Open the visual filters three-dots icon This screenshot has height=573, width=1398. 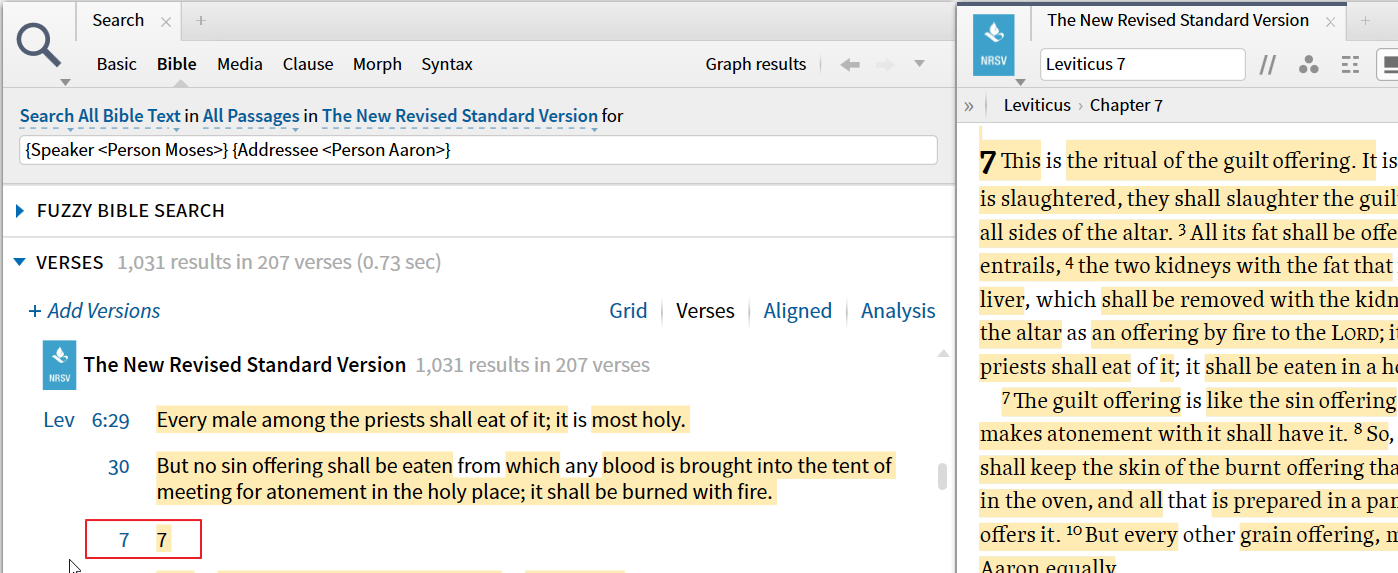click(x=1308, y=65)
